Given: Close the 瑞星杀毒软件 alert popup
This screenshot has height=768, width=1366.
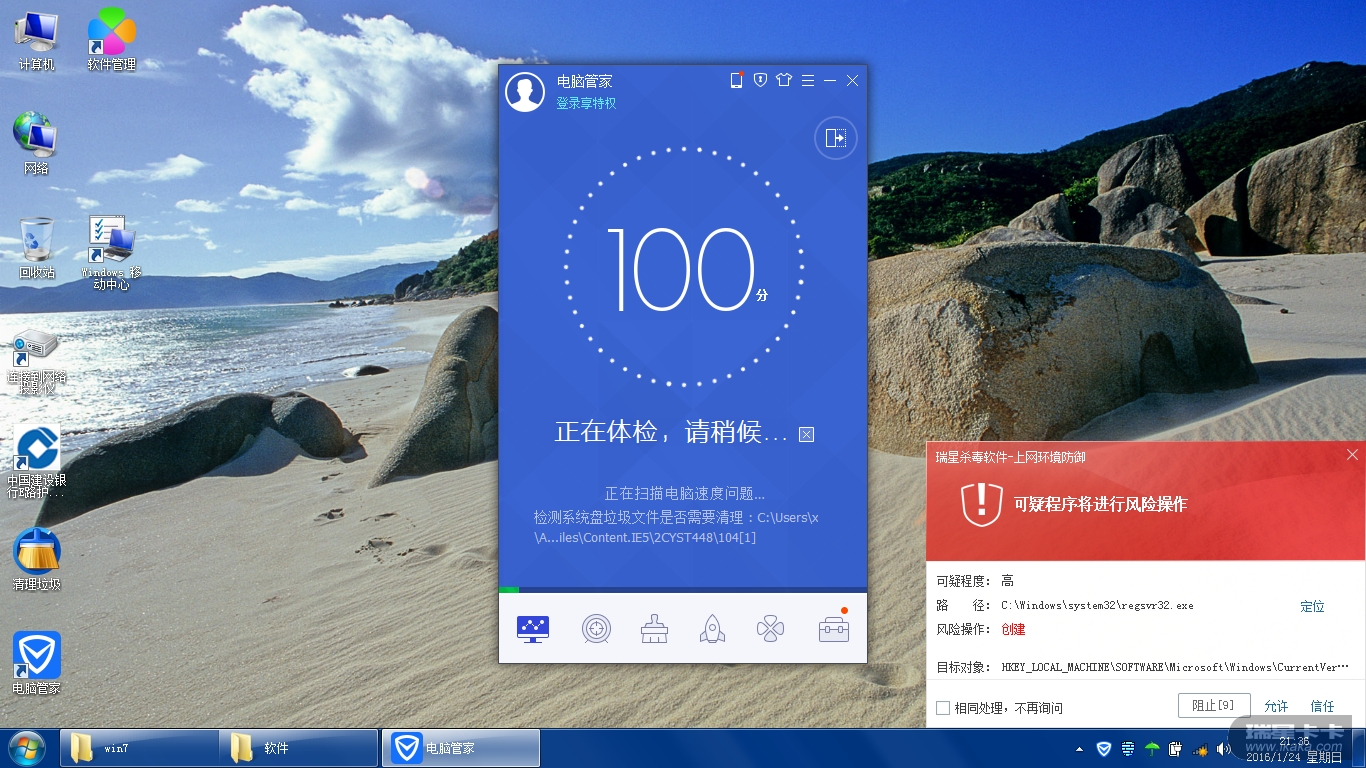Looking at the screenshot, I should [1352, 455].
